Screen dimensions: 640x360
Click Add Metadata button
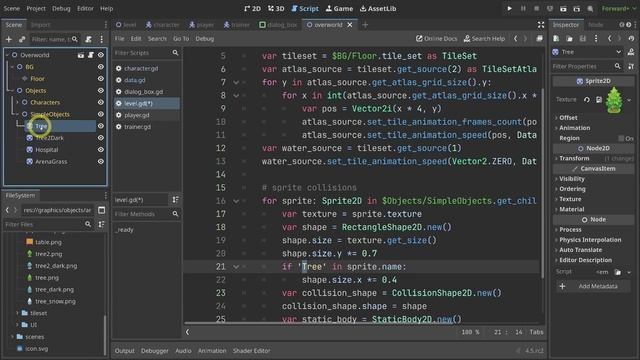pyautogui.click(x=593, y=286)
